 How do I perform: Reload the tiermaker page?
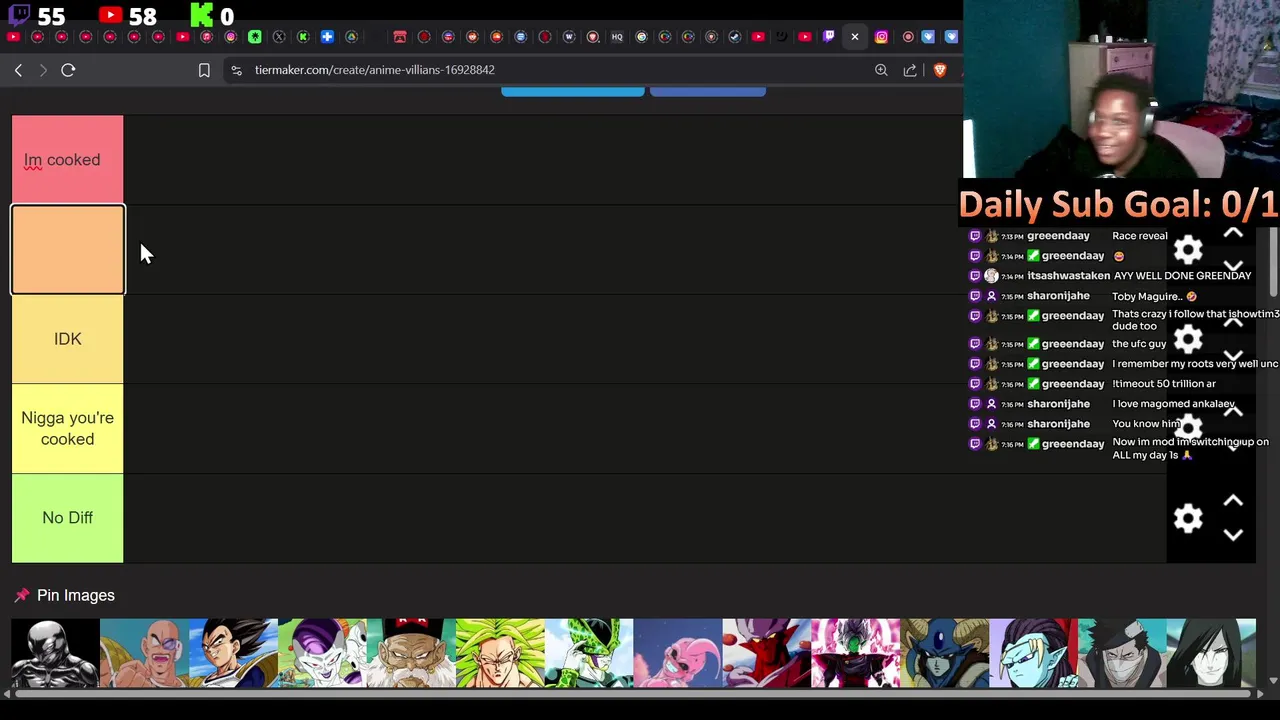68,70
